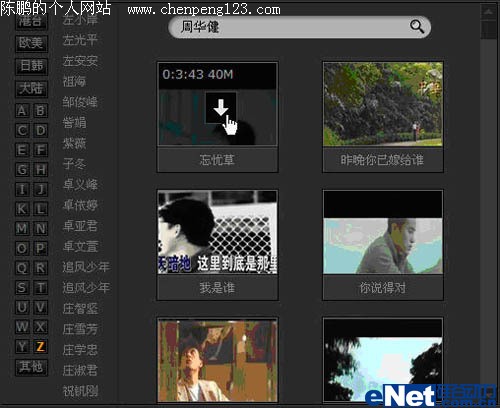Filter singers by letter C
The height and width of the screenshot is (408, 500).
[x=22, y=130]
